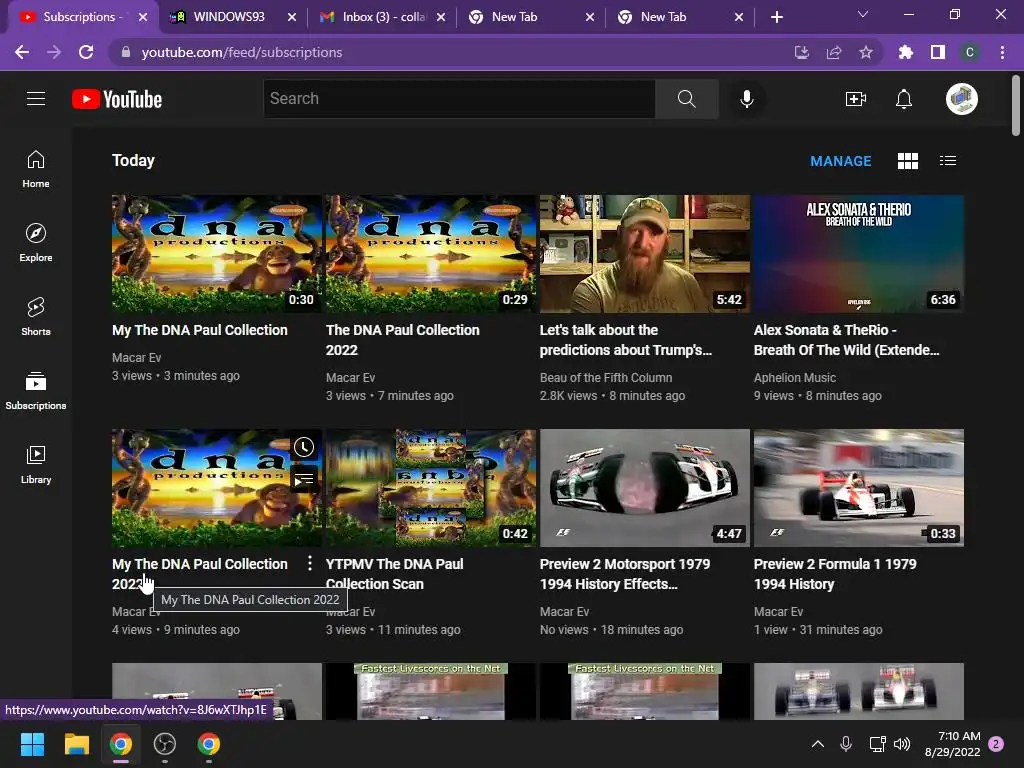1024x768 pixels.
Task: Bookmark this tab with star icon
Action: [x=866, y=52]
